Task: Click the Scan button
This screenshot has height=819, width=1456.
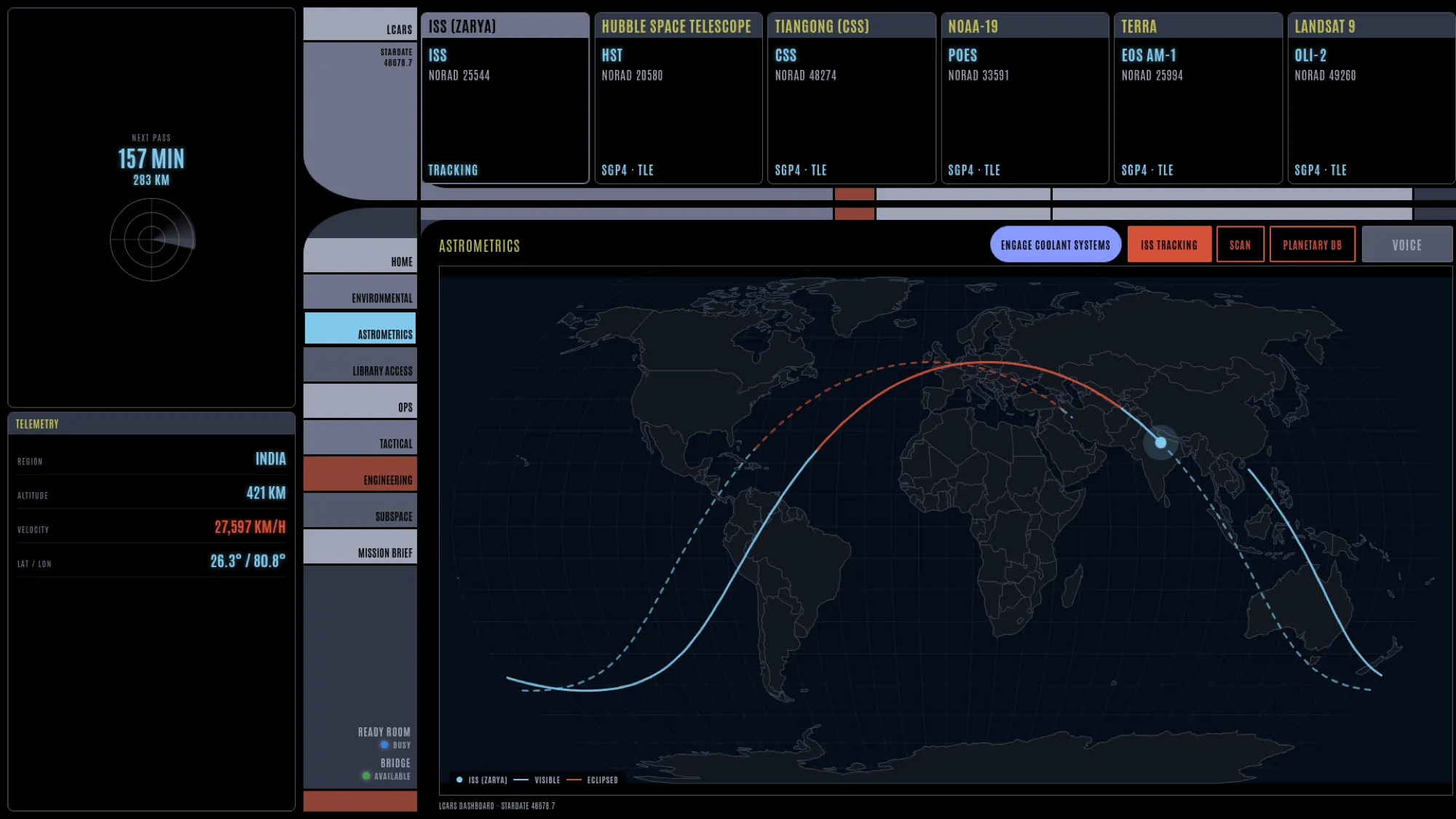Action: coord(1241,245)
